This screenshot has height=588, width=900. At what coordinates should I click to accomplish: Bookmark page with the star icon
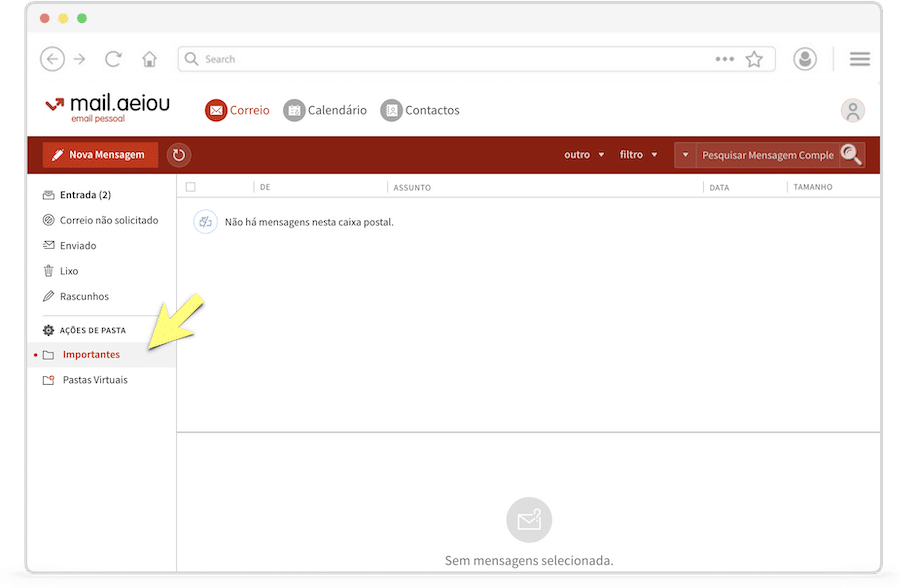coord(754,60)
